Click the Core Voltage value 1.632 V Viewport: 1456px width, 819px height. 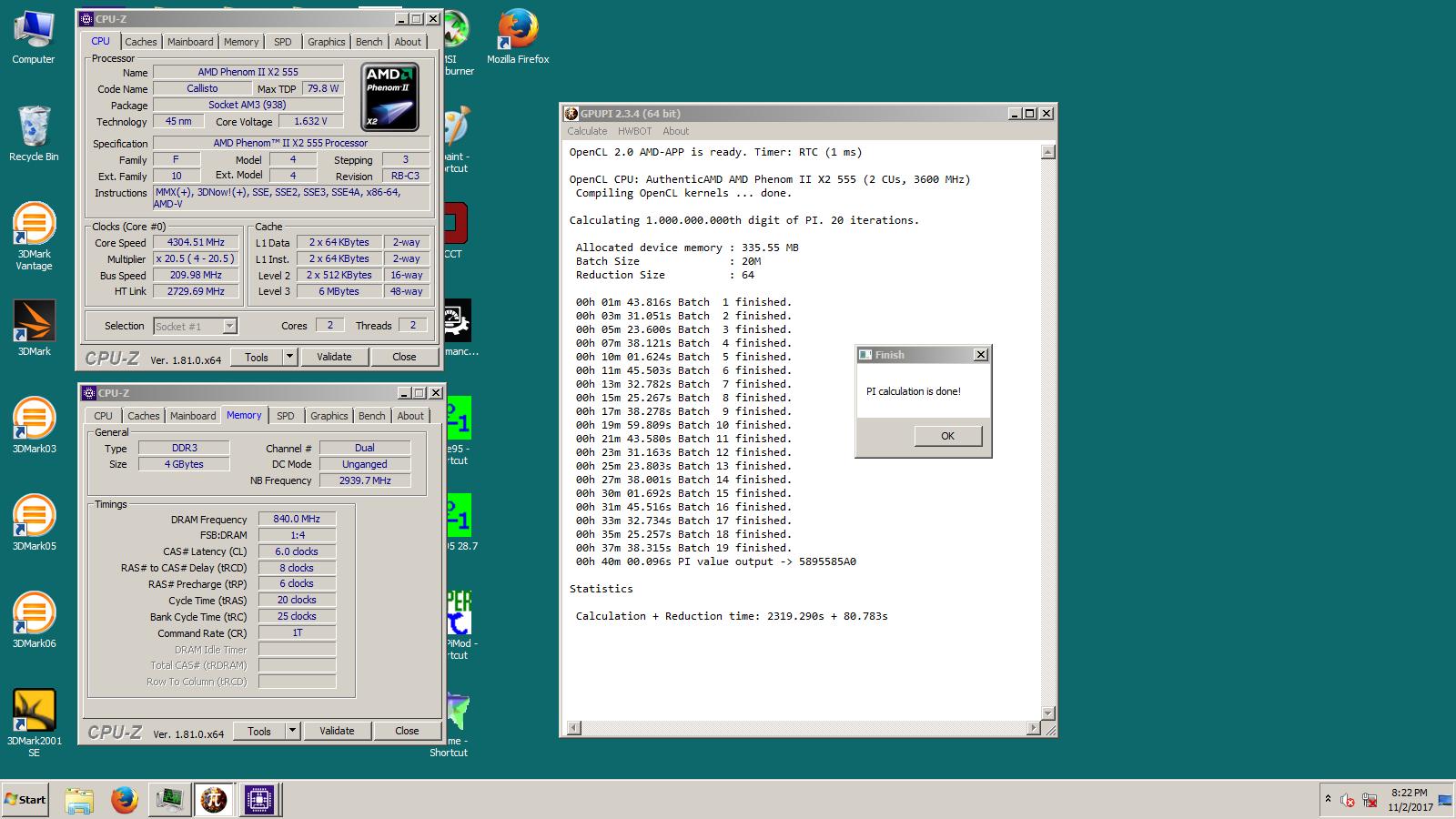click(x=310, y=121)
